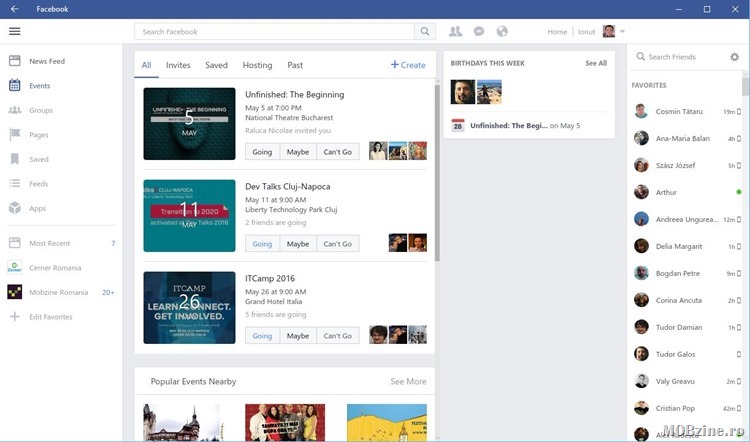Open ITCamp 2016 event title
Viewport: 750px width, 442px height.
click(270, 278)
